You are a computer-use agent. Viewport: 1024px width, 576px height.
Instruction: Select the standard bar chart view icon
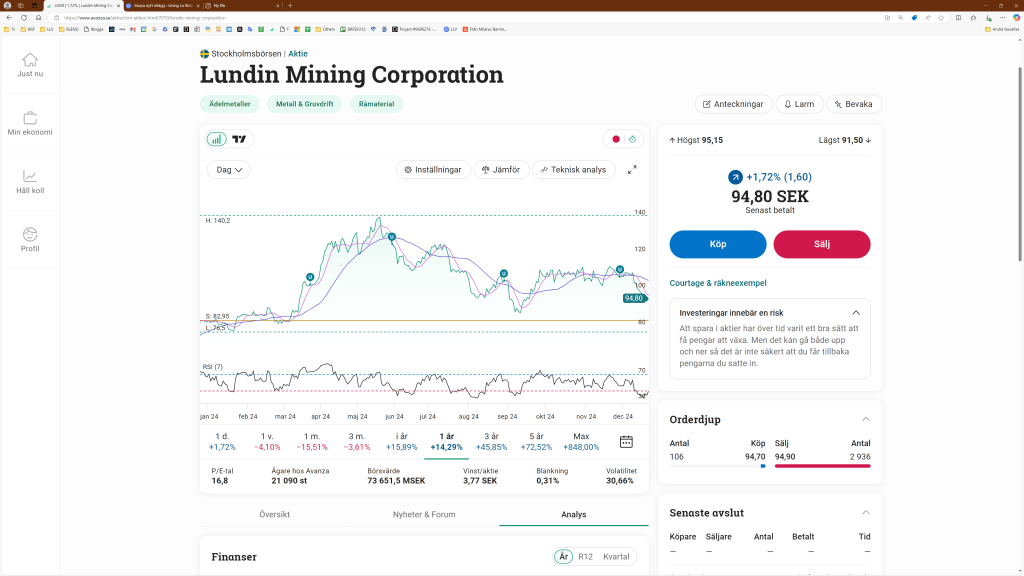(x=216, y=139)
